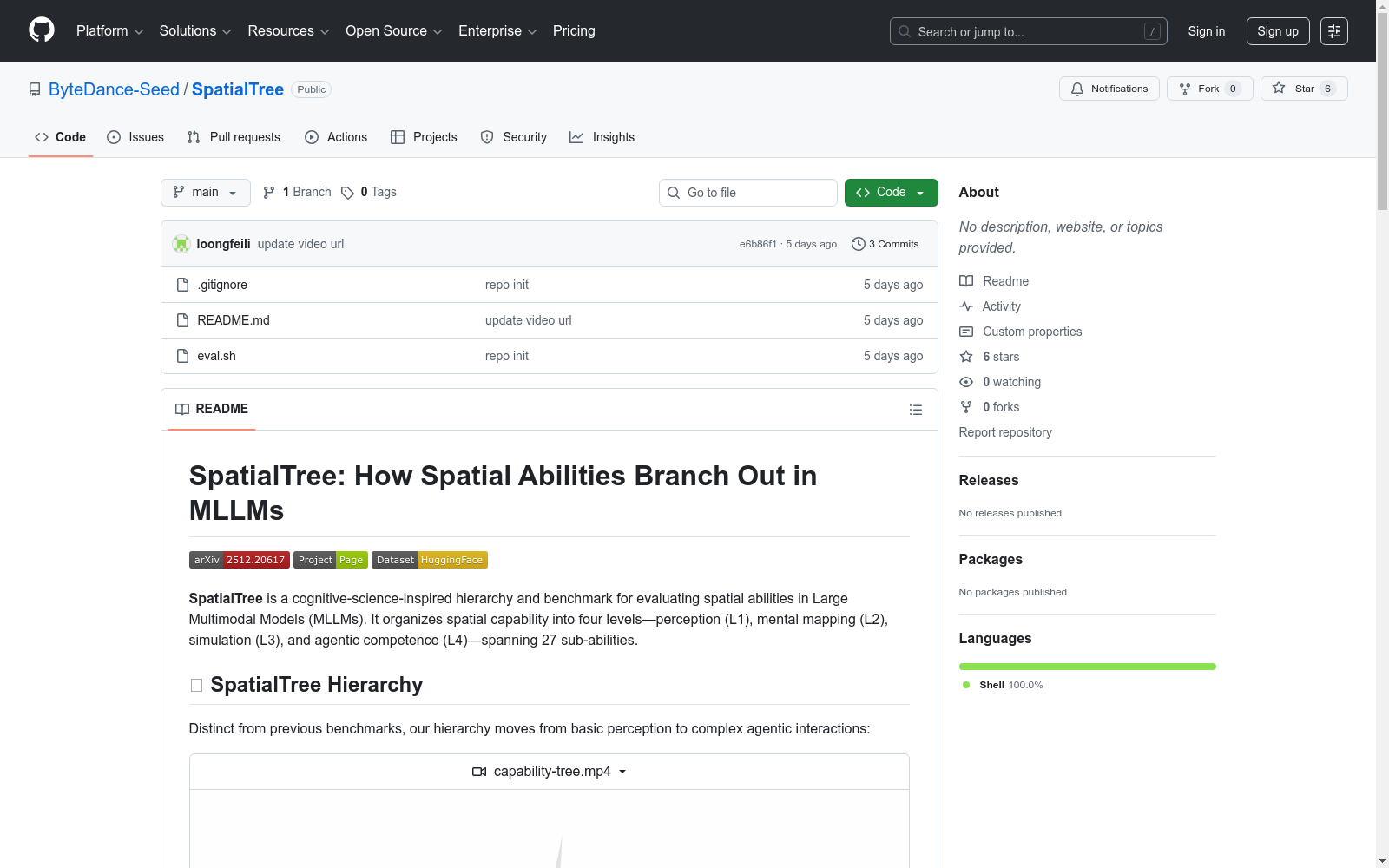Click the Sign up button

pyautogui.click(x=1278, y=31)
